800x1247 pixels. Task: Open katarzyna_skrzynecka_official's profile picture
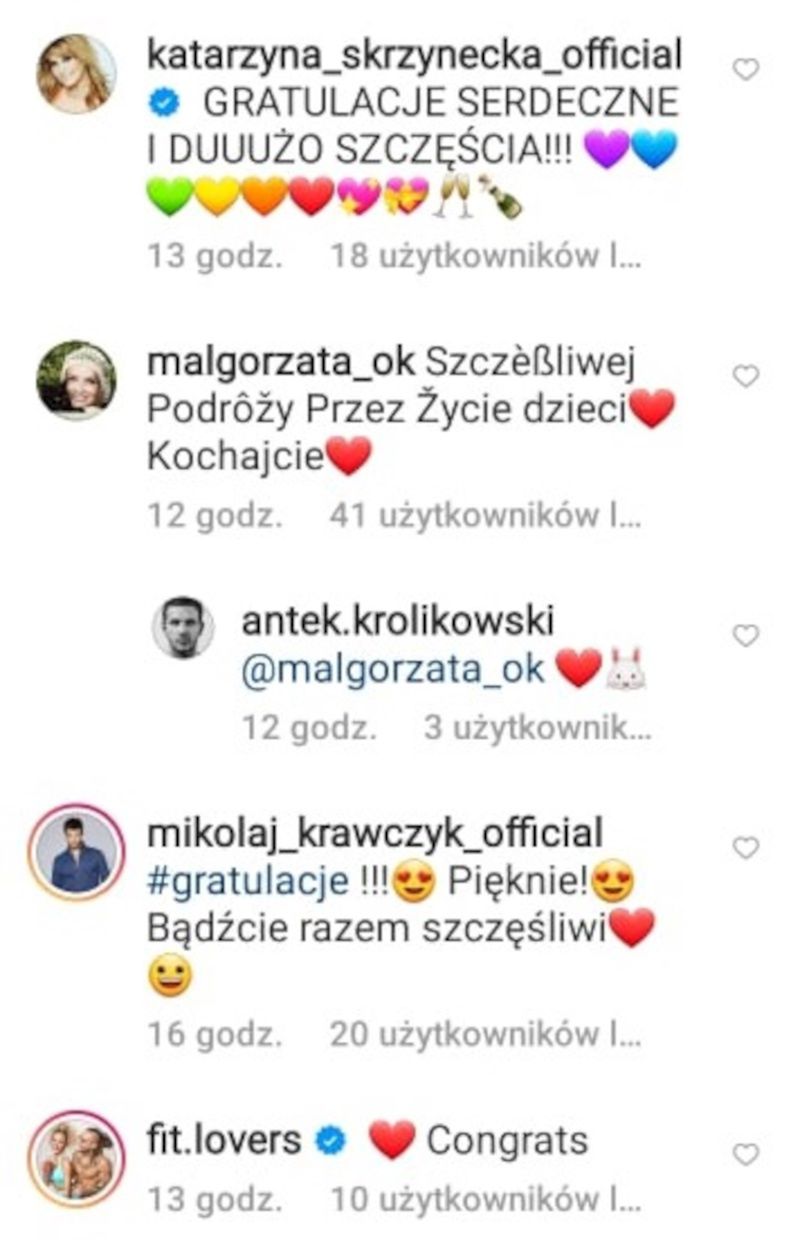[76, 74]
